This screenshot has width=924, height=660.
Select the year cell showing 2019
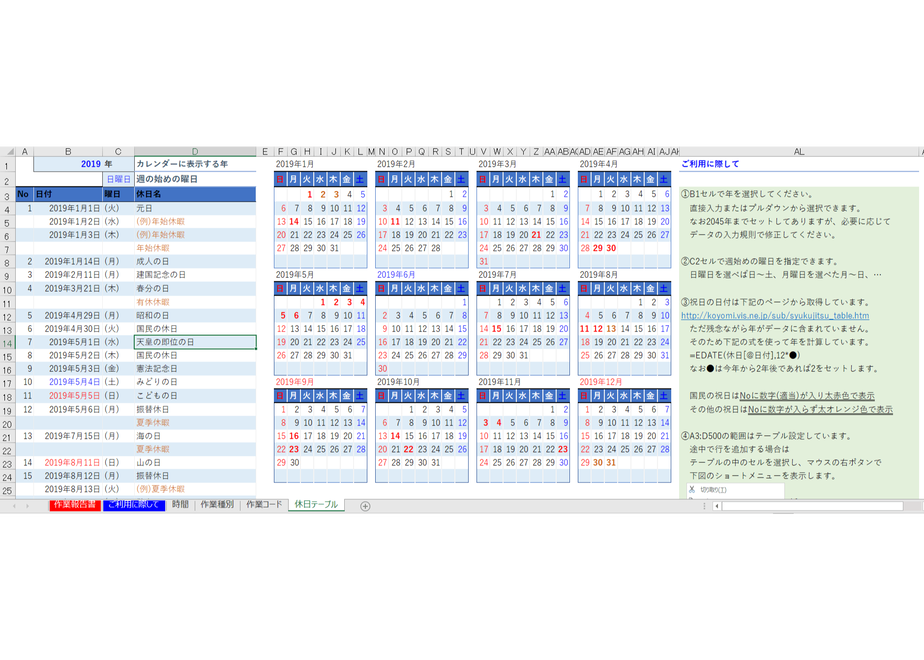tap(68, 164)
